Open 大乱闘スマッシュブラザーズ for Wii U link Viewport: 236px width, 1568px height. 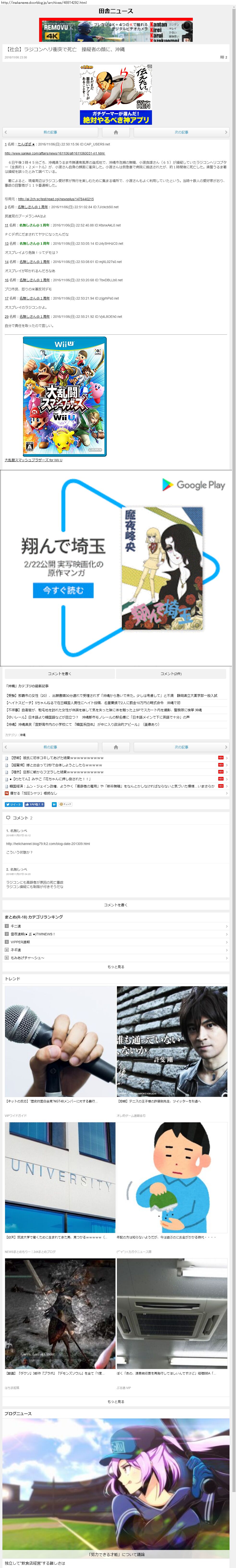pyautogui.click(x=33, y=460)
